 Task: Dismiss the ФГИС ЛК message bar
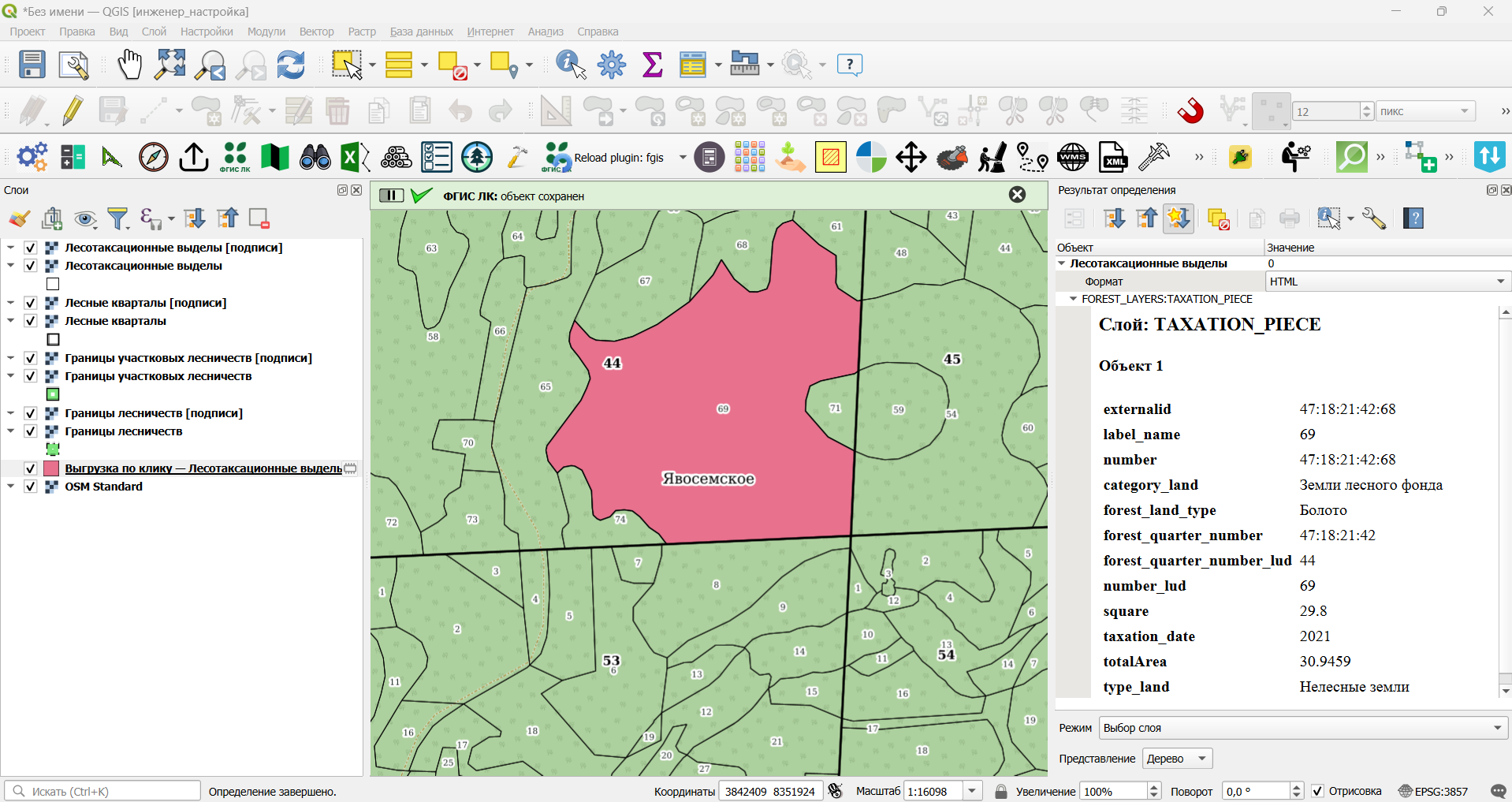pyautogui.click(x=1018, y=195)
